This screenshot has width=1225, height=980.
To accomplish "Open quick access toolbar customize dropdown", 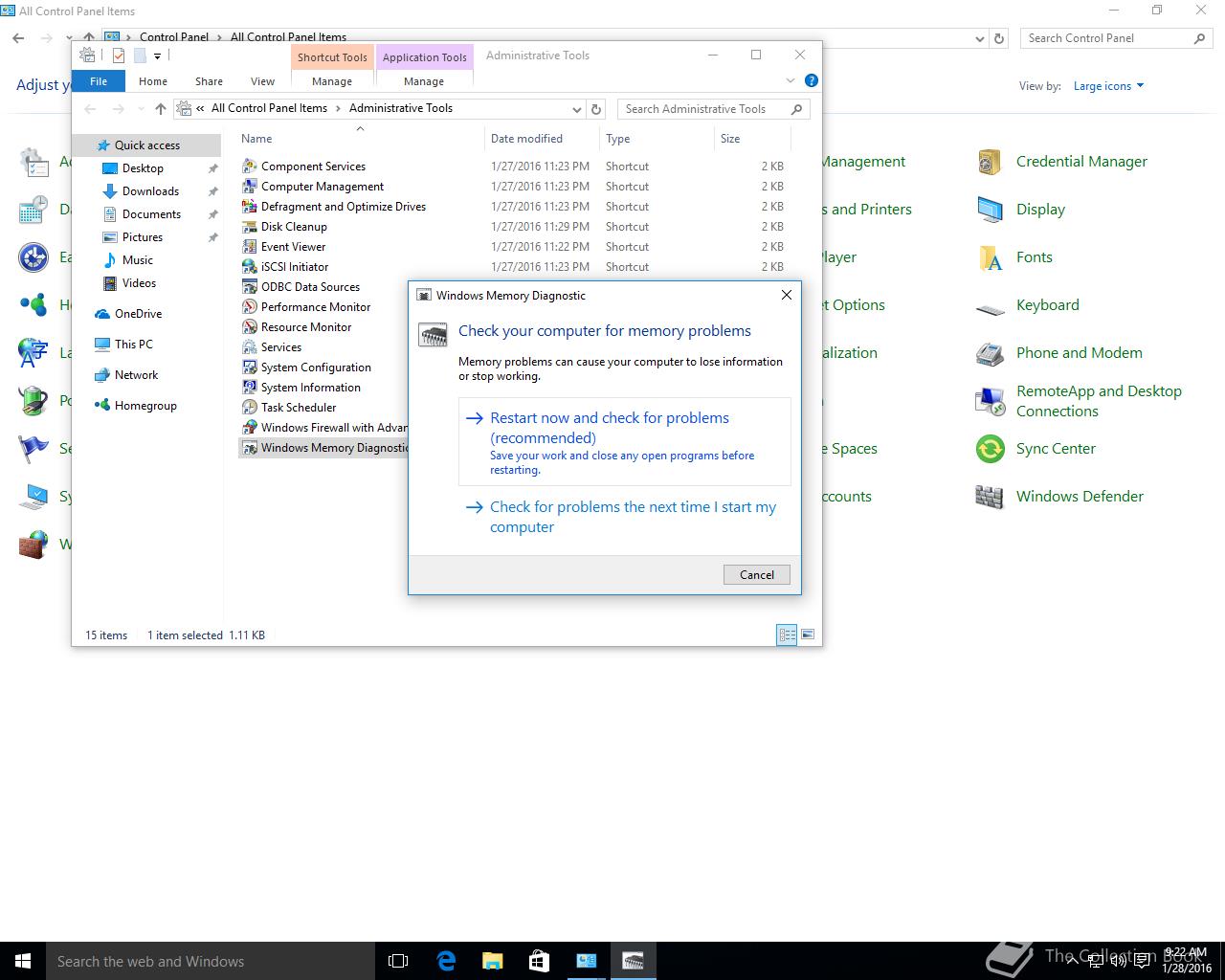I will [158, 56].
